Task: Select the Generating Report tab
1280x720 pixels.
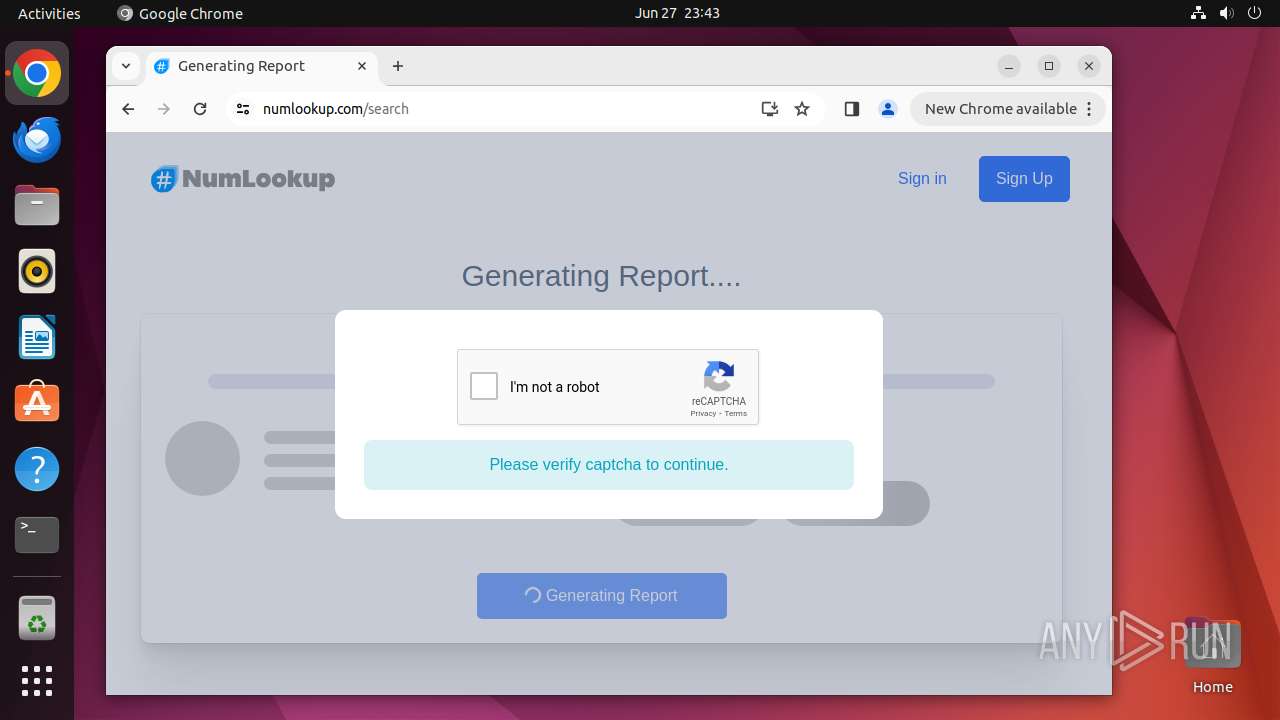Action: pos(262,66)
